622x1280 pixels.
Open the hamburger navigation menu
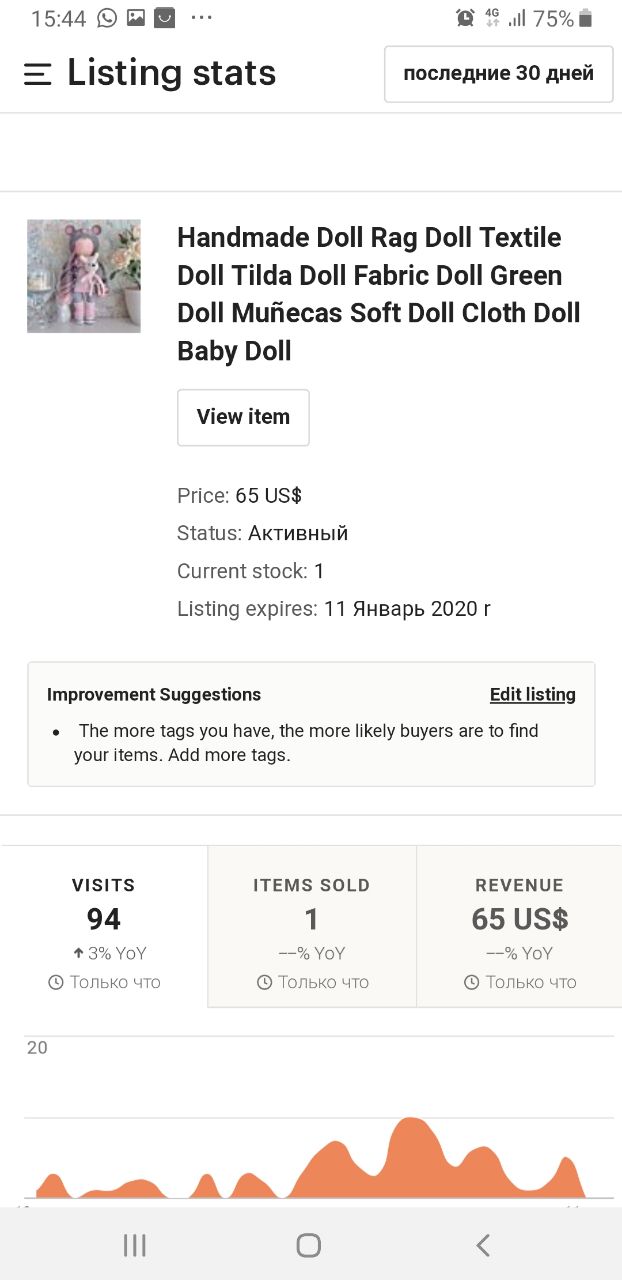click(38, 74)
